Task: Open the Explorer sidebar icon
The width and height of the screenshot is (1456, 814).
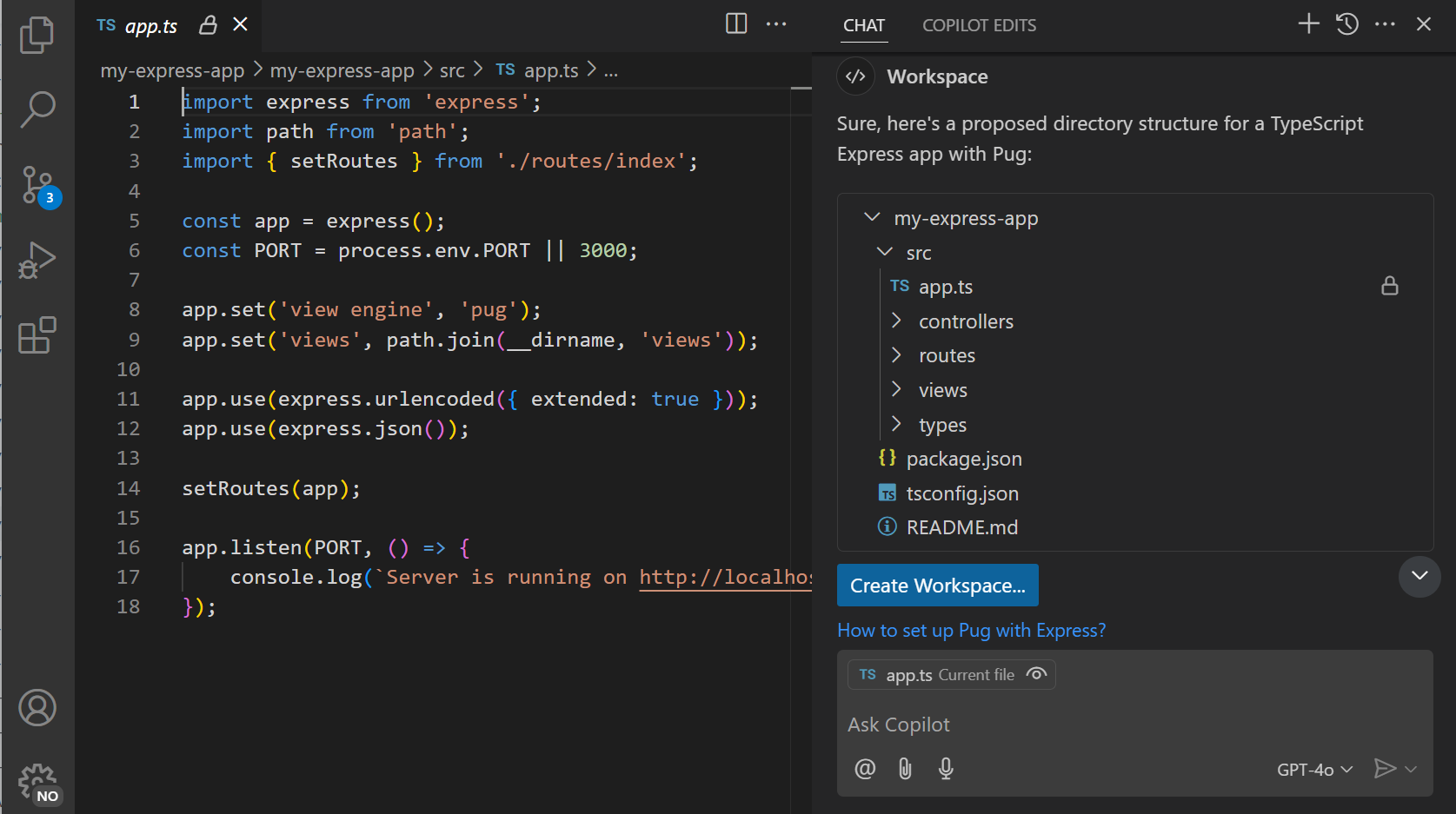Action: pos(37,35)
